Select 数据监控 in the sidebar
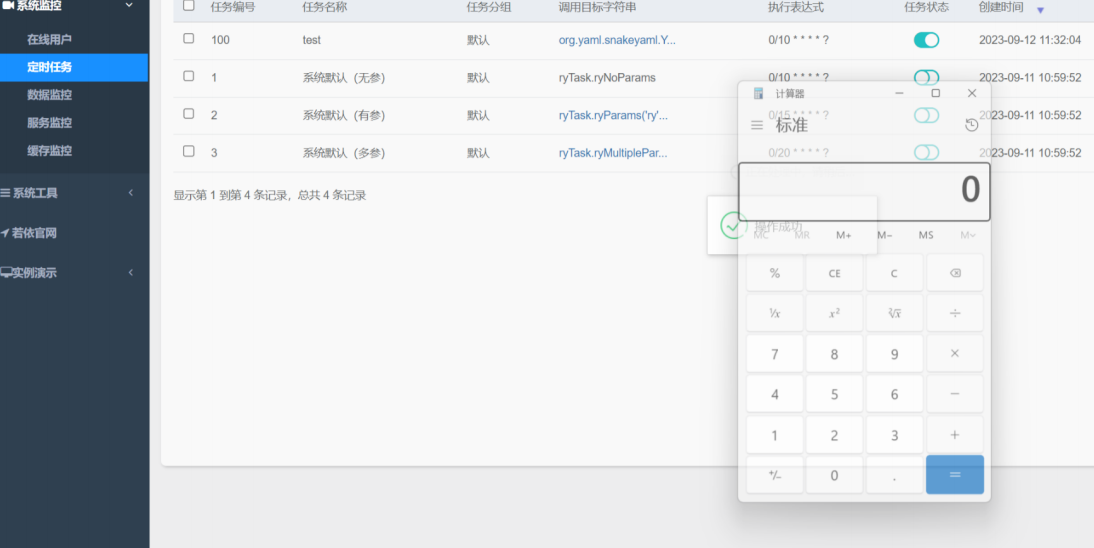Image resolution: width=1094 pixels, height=548 pixels. tap(49, 95)
